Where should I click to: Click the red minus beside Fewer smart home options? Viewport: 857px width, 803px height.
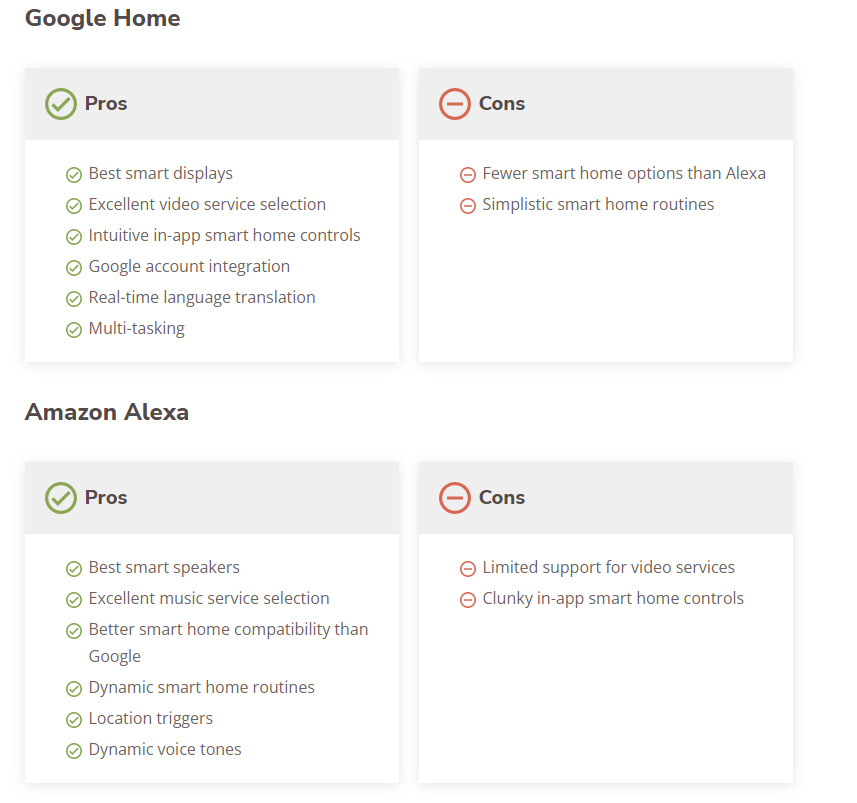[468, 175]
